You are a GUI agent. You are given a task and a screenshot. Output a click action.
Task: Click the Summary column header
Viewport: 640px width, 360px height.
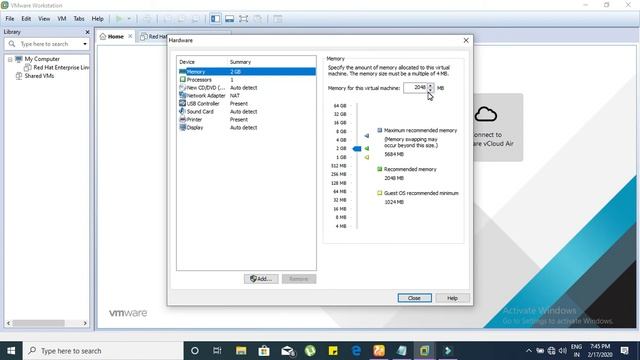(x=271, y=62)
